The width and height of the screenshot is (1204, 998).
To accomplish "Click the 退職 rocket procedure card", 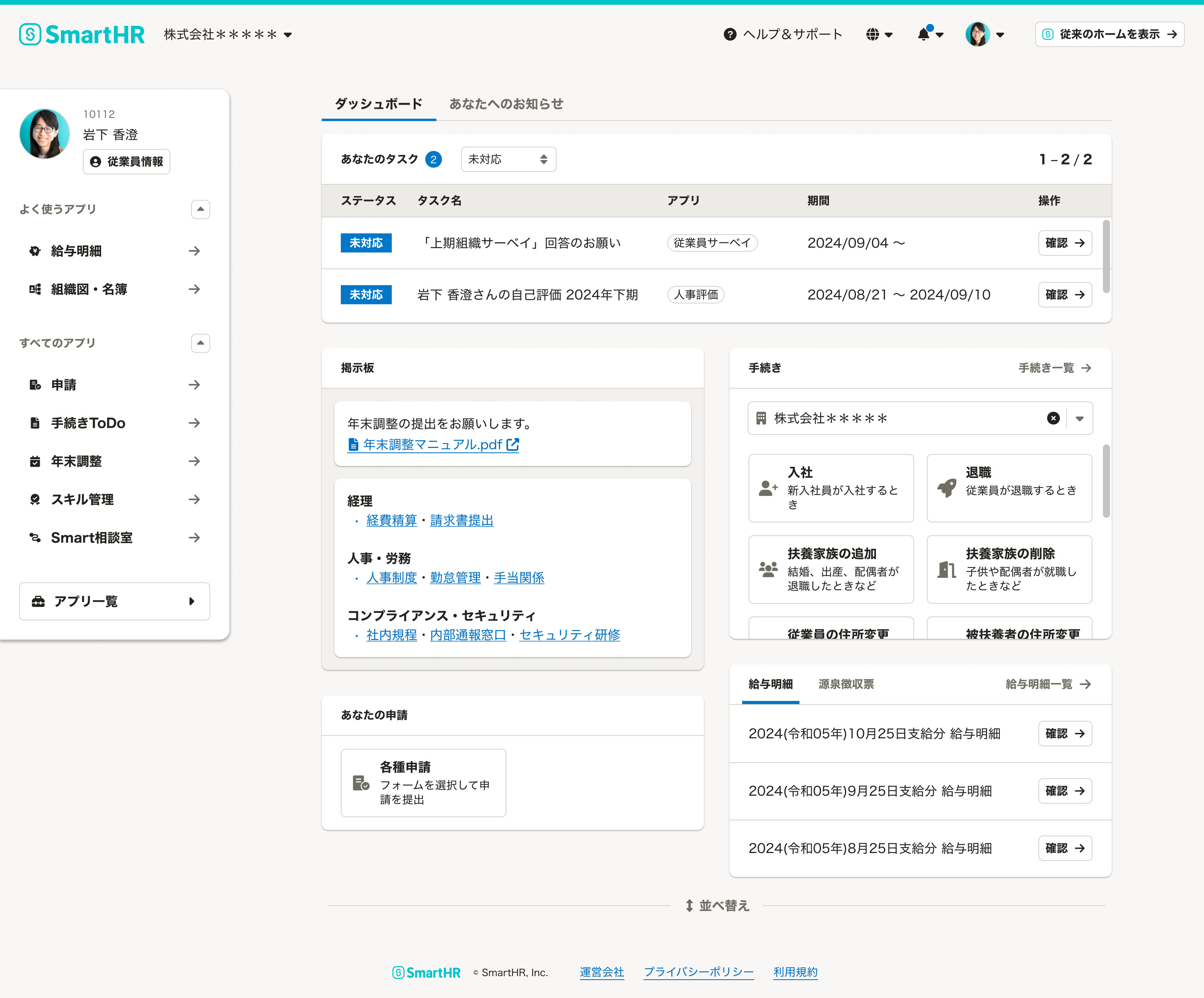I will pos(1009,488).
